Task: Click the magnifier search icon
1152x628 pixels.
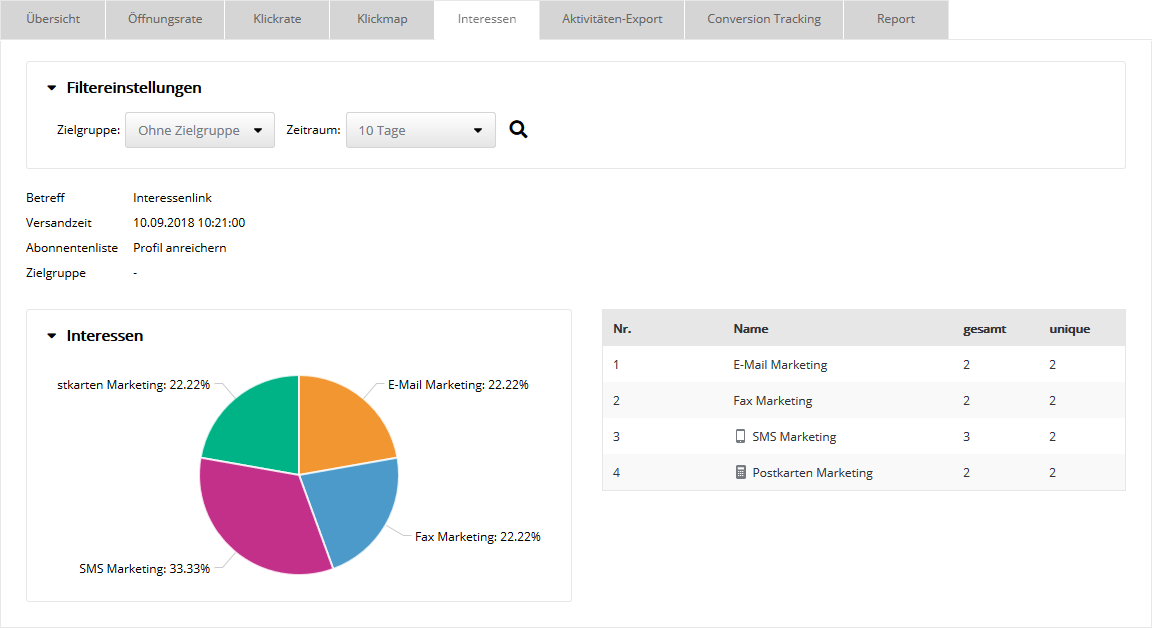Action: coord(518,130)
